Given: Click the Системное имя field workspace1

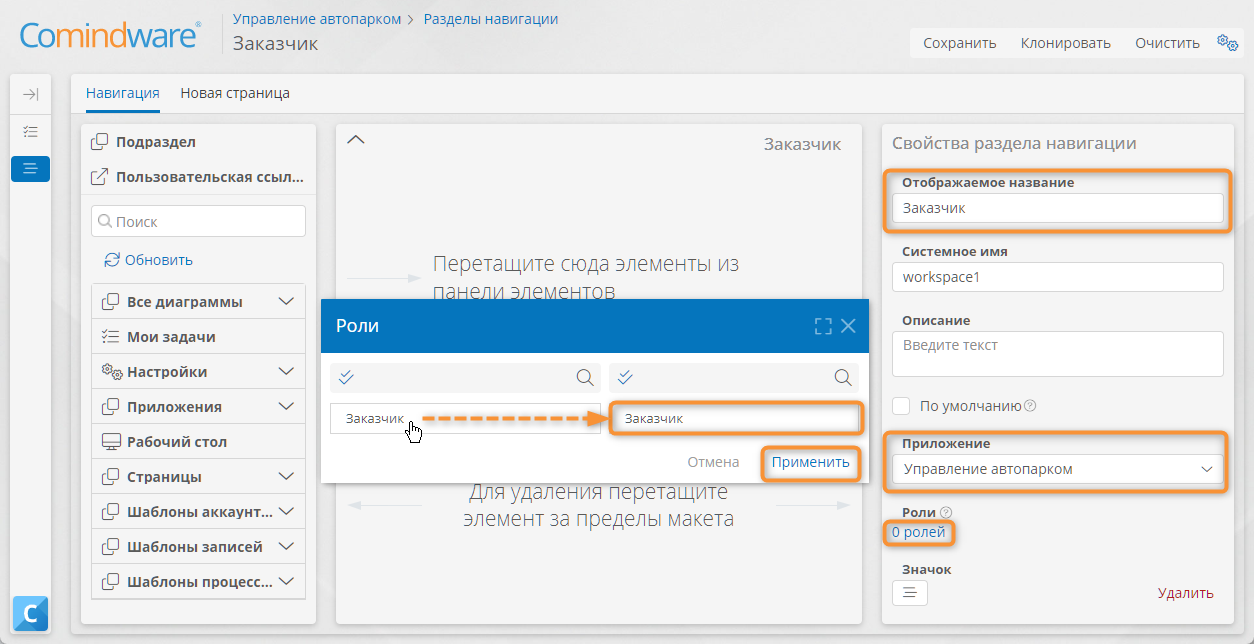Looking at the screenshot, I should (x=1058, y=277).
